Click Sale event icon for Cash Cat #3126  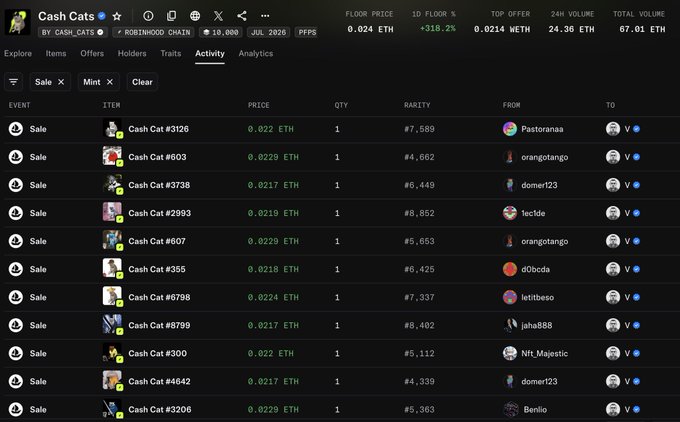point(16,129)
